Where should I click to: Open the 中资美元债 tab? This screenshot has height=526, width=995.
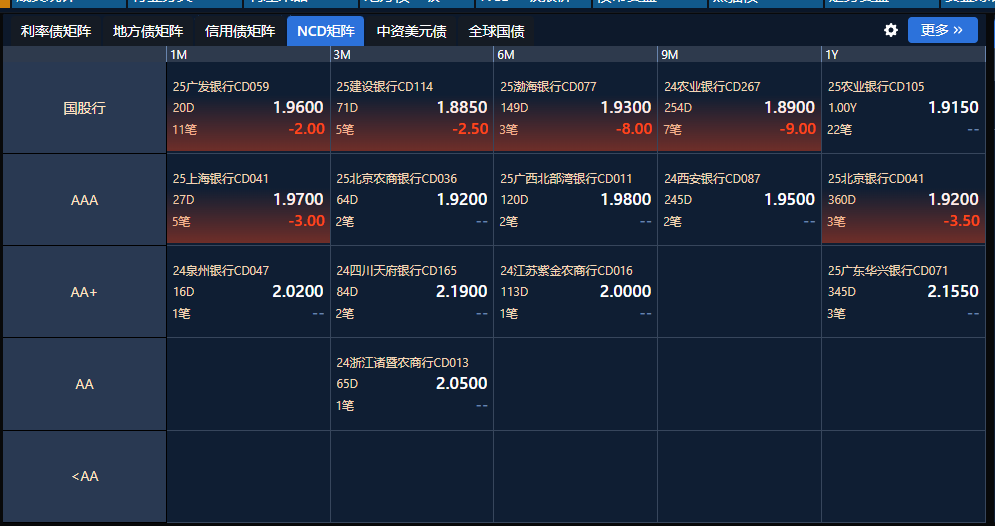[411, 31]
